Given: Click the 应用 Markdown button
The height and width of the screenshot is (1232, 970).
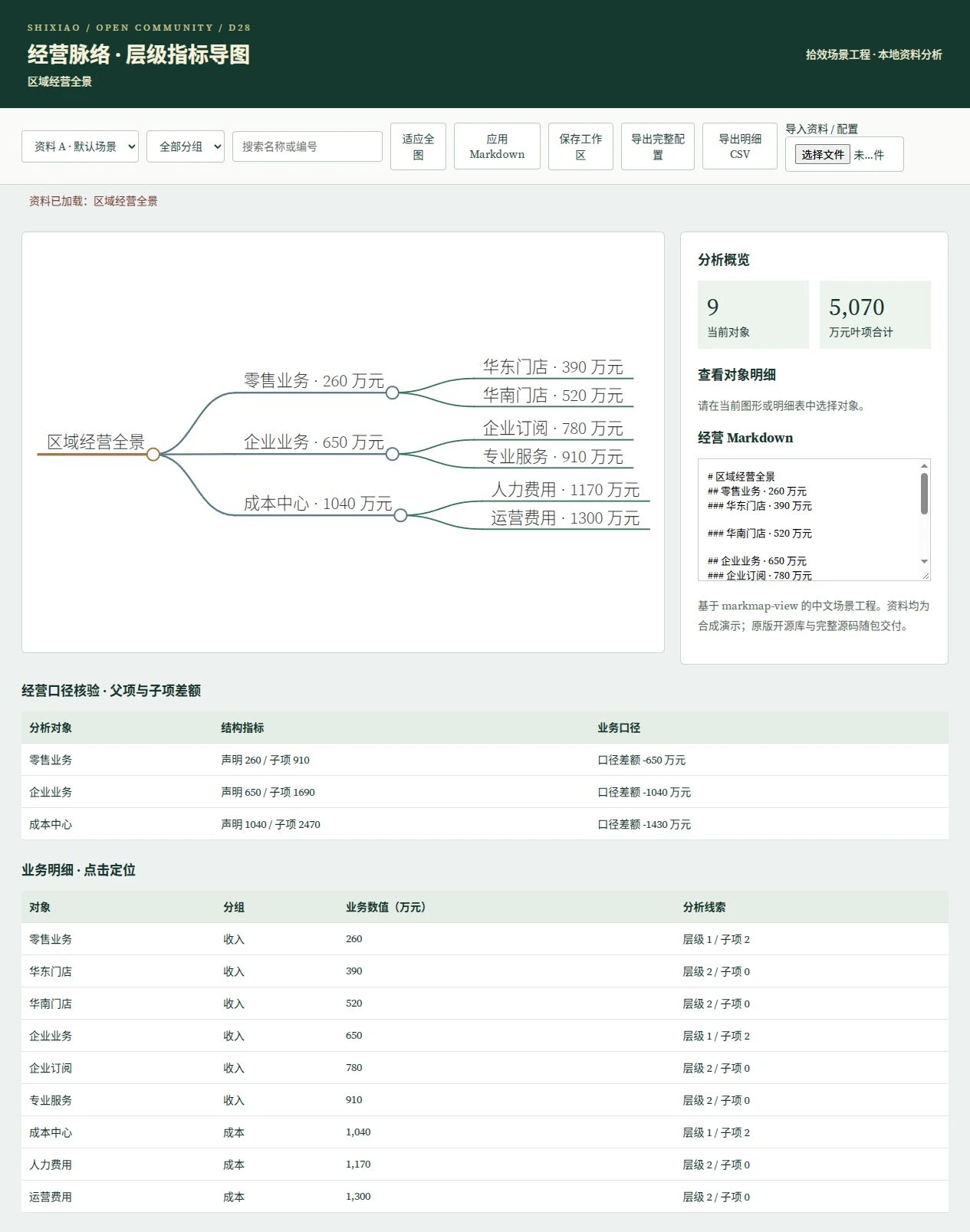Looking at the screenshot, I should (497, 146).
